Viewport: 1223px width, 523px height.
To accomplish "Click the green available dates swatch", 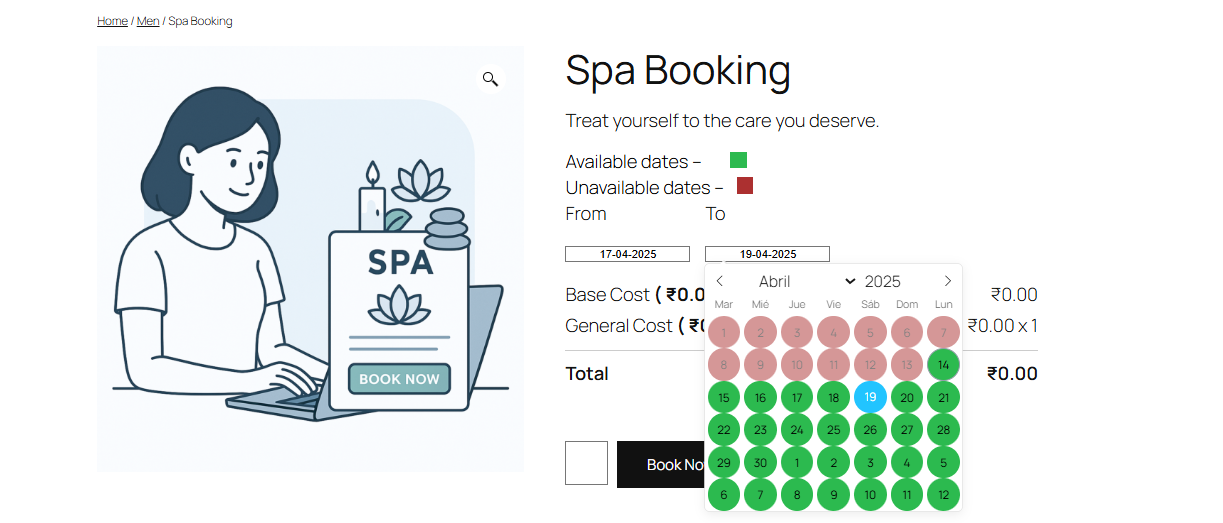I will 738,160.
